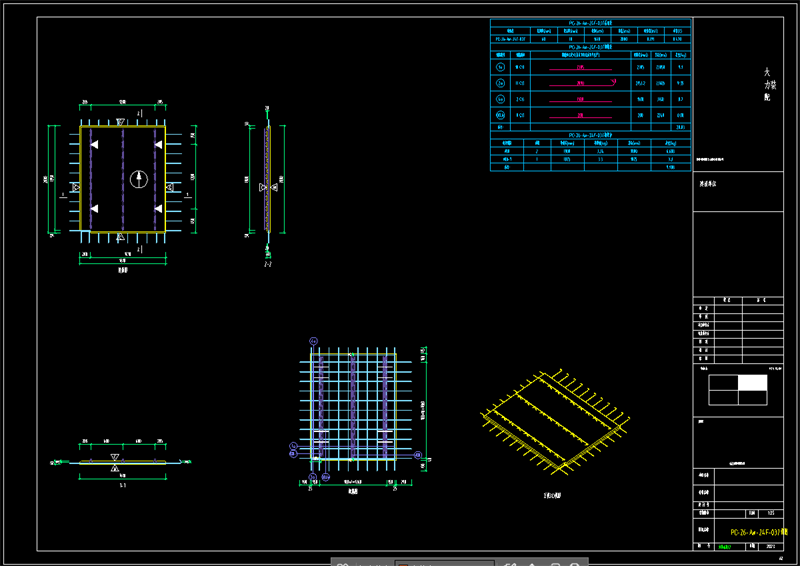Click the circled rebar tag right of rebar layout

point(417,455)
